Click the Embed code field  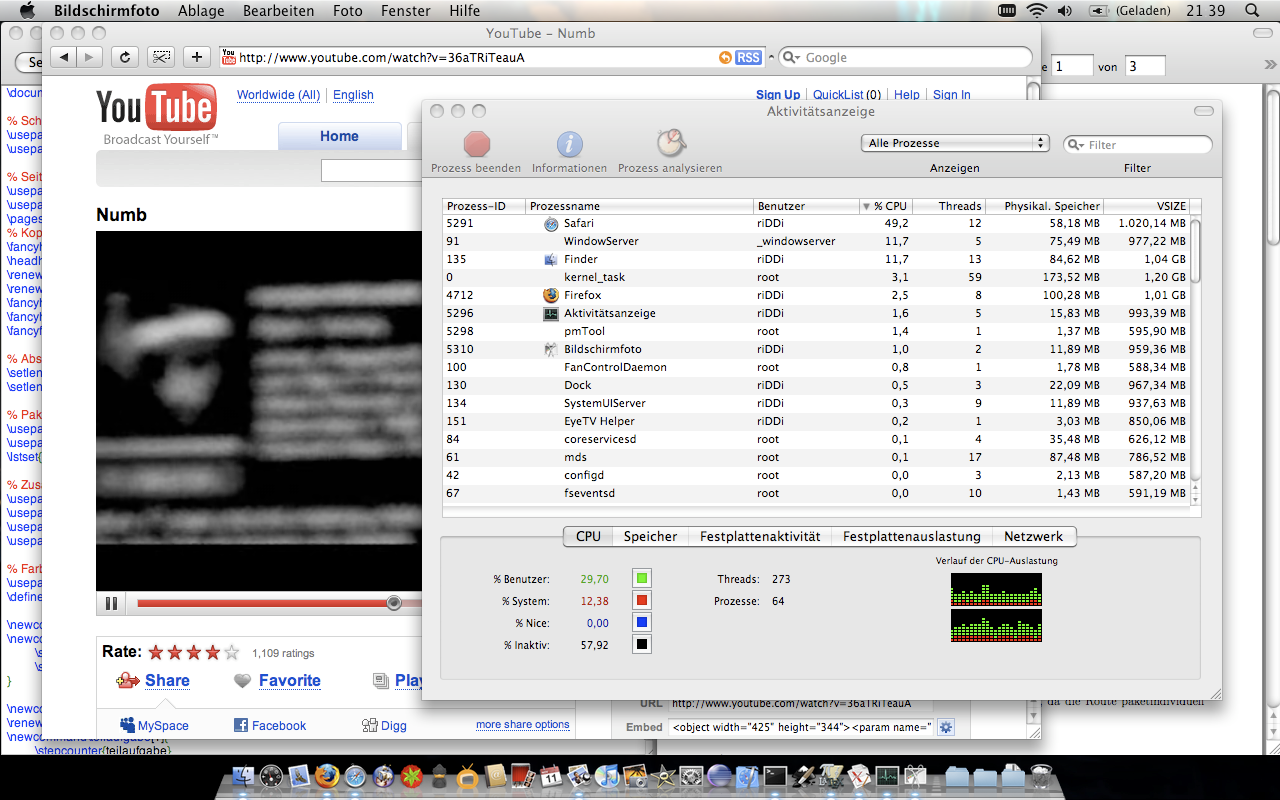tap(800, 727)
